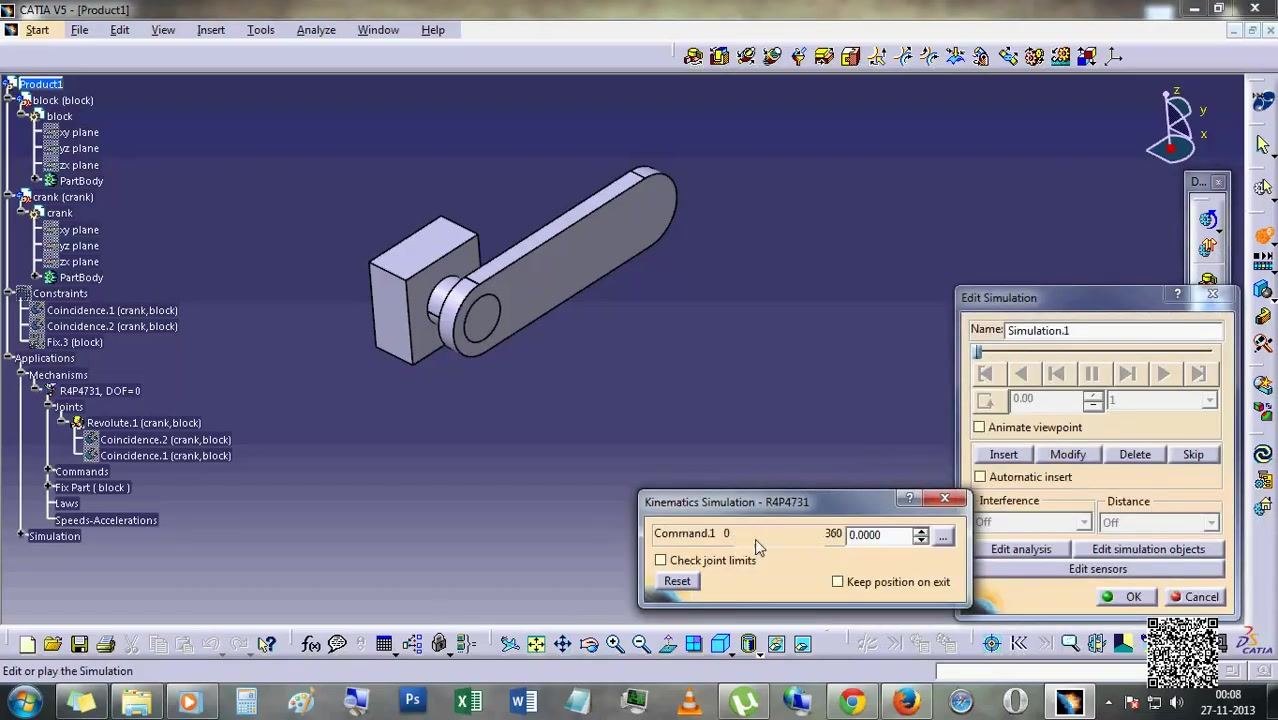Click the Command.1 value field showing 0.0000
The image size is (1278, 720).
click(879, 535)
